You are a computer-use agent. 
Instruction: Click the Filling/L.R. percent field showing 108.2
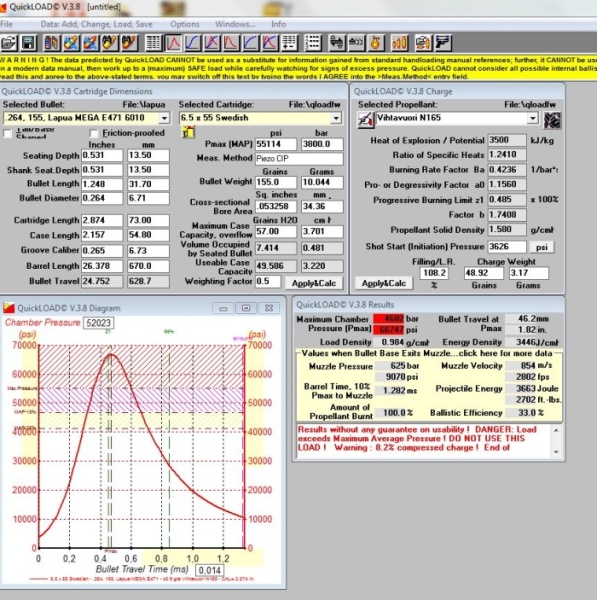[x=434, y=273]
